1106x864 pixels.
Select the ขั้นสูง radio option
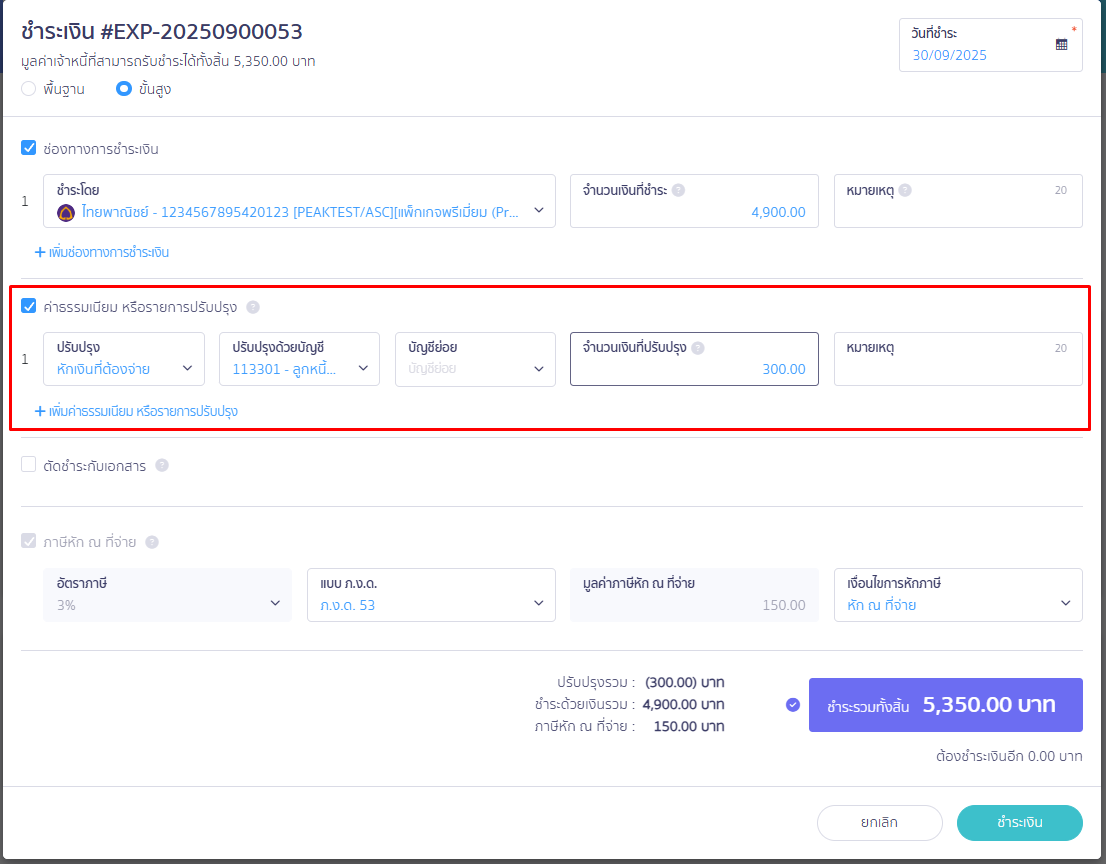[x=124, y=89]
